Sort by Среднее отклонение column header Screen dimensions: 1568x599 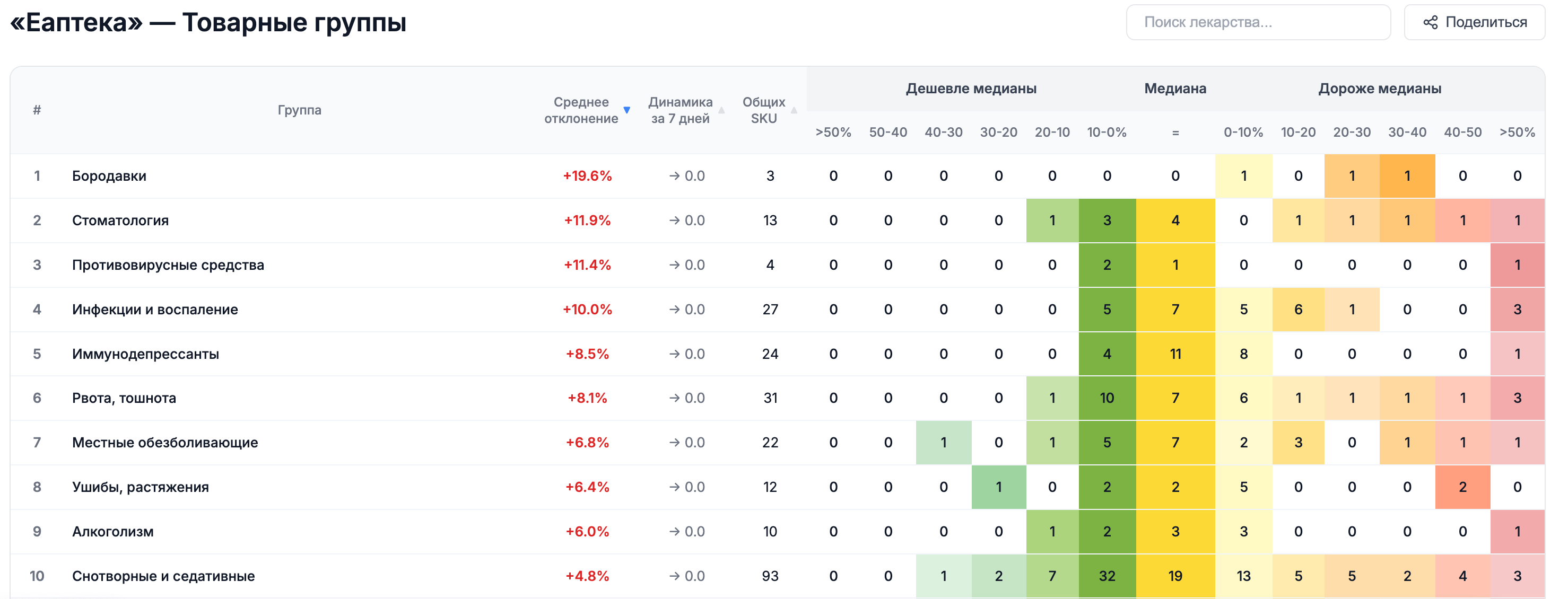(x=581, y=110)
